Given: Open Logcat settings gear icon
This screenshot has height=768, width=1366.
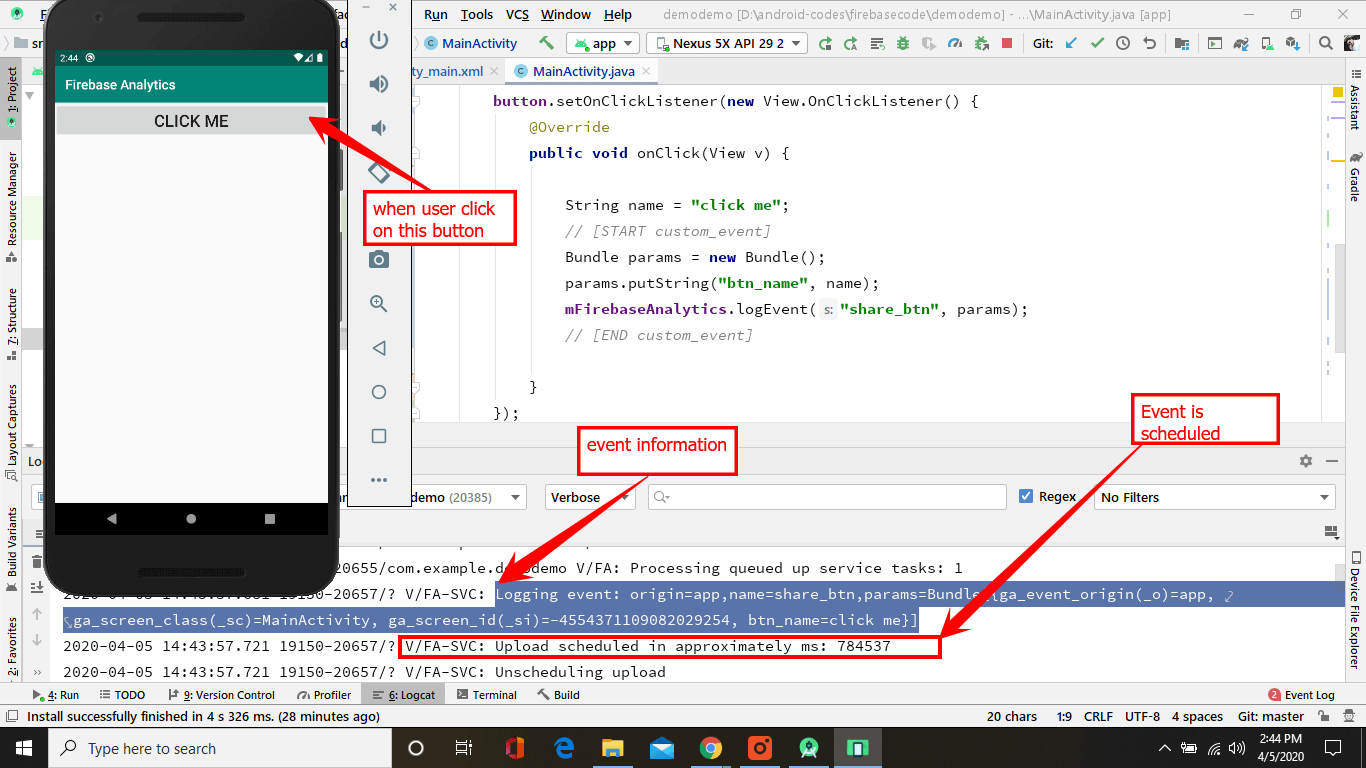Looking at the screenshot, I should (x=1305, y=461).
